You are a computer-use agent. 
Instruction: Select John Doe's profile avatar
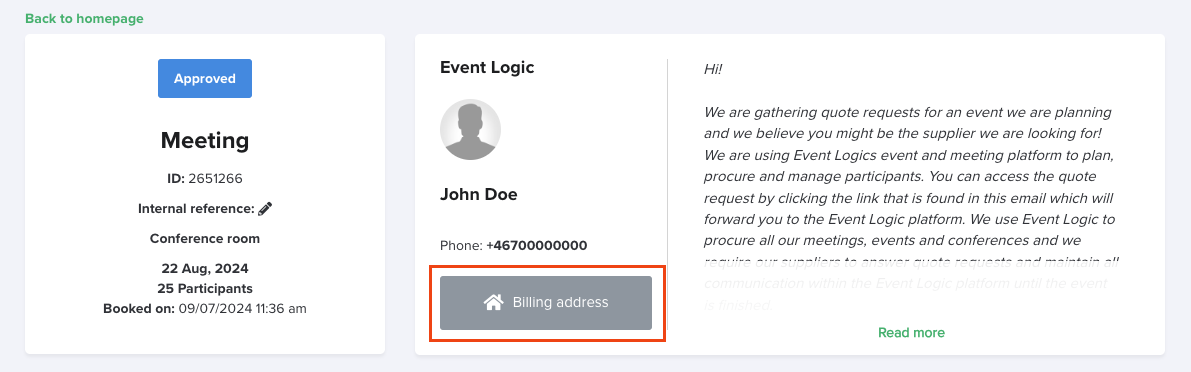click(x=470, y=130)
